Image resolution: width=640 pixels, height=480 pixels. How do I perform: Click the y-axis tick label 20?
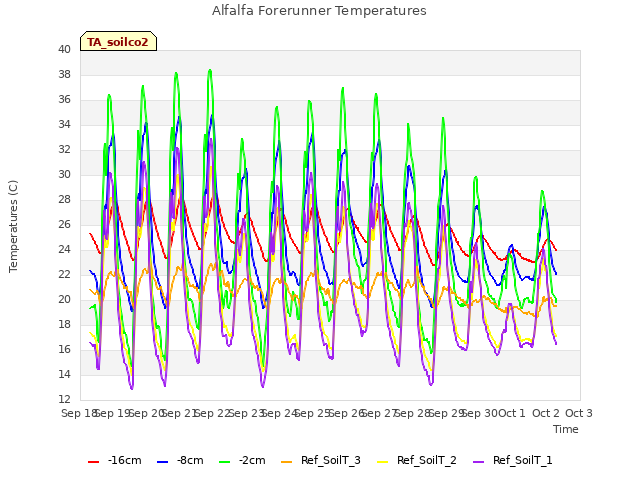click(x=64, y=300)
